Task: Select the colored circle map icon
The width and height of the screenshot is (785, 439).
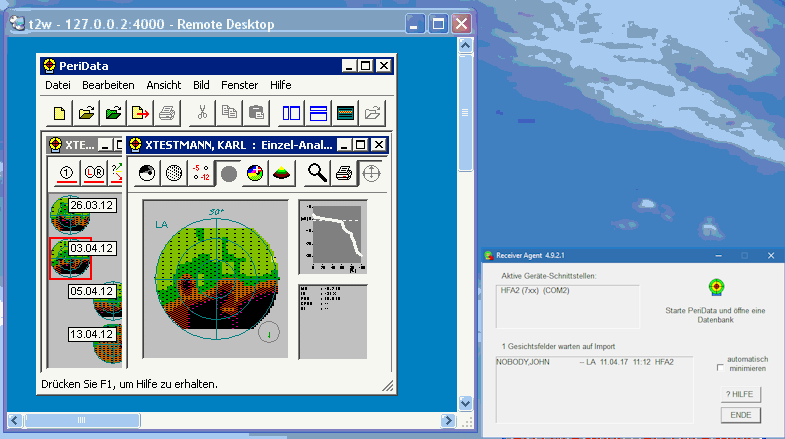Action: coord(255,173)
